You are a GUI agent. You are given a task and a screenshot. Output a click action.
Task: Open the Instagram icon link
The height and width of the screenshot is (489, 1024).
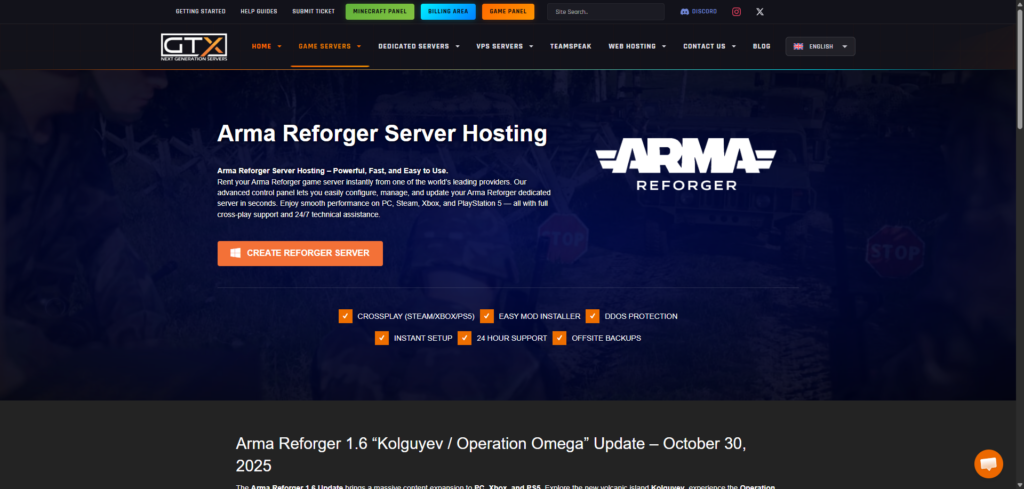click(x=737, y=12)
